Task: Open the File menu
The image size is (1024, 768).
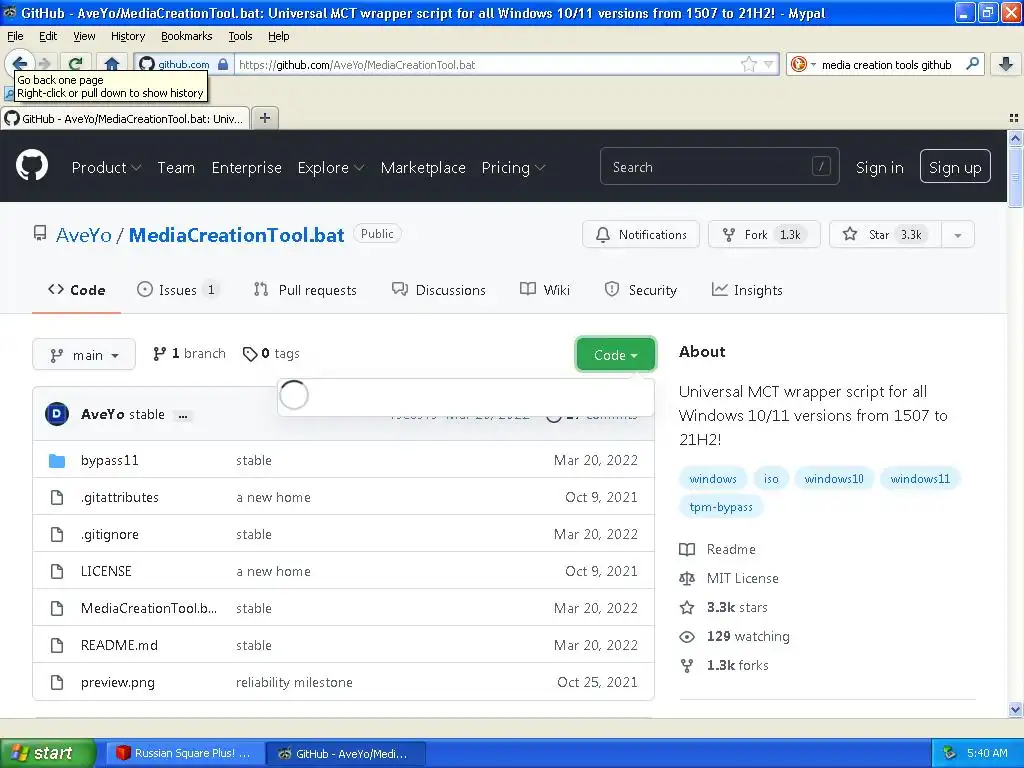Action: (15, 36)
